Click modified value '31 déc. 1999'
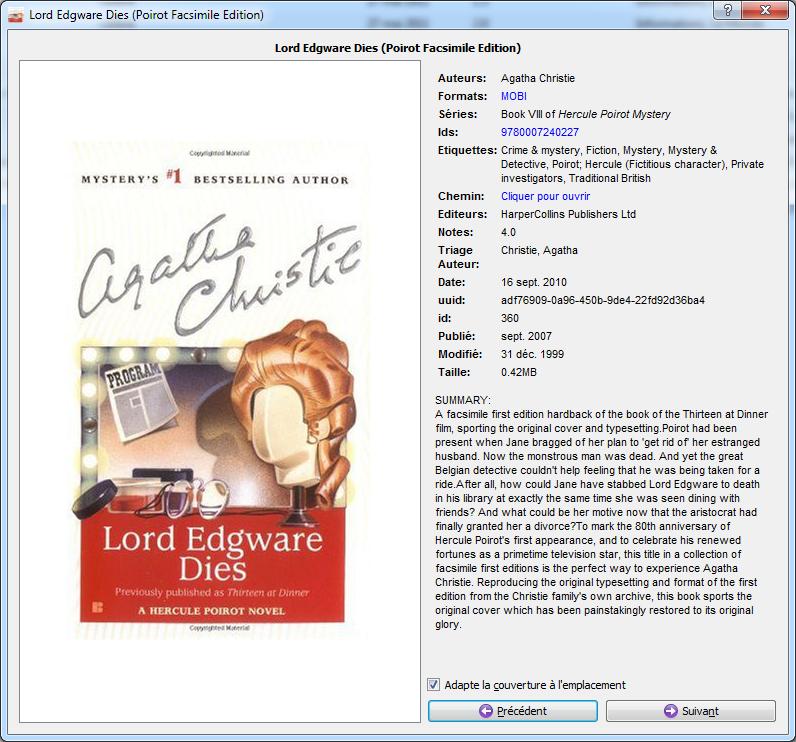Viewport: 796px width, 742px height. click(532, 354)
